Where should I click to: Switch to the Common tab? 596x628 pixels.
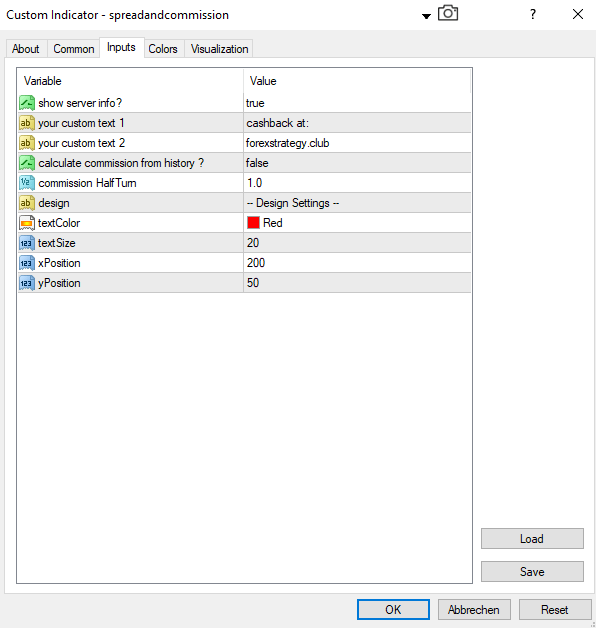click(74, 49)
